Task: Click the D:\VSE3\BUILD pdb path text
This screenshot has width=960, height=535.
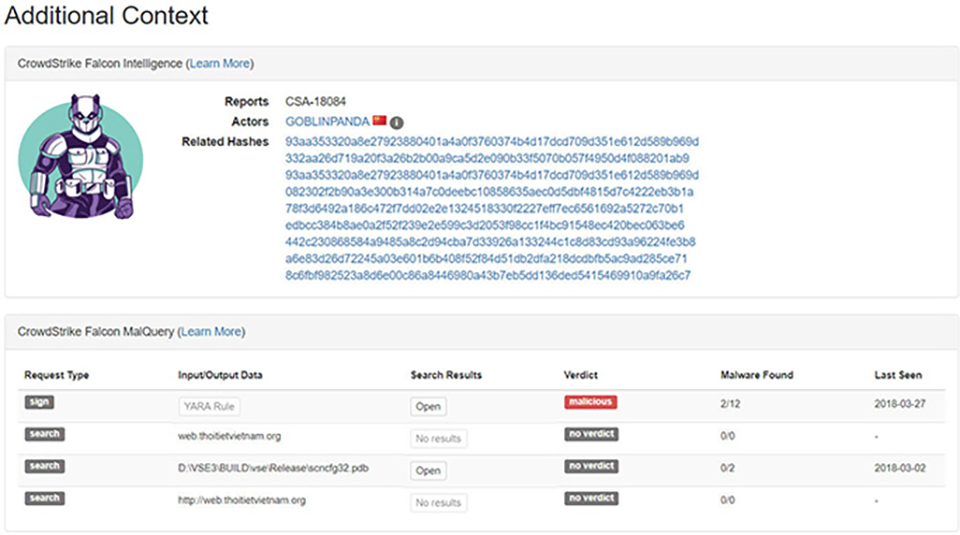Action: pyautogui.click(x=273, y=468)
